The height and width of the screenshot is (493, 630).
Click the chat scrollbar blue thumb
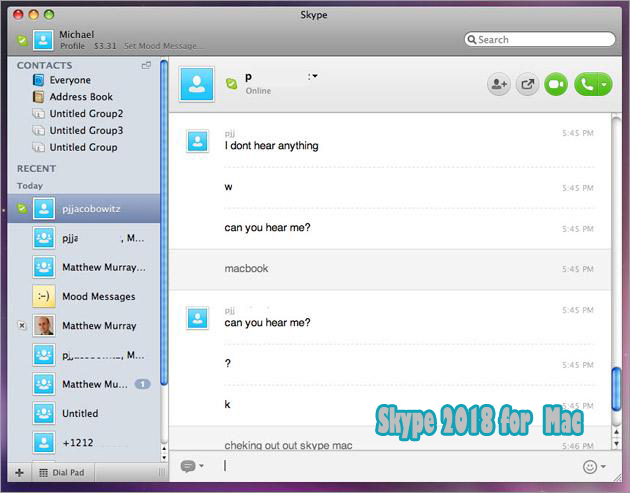[616, 389]
